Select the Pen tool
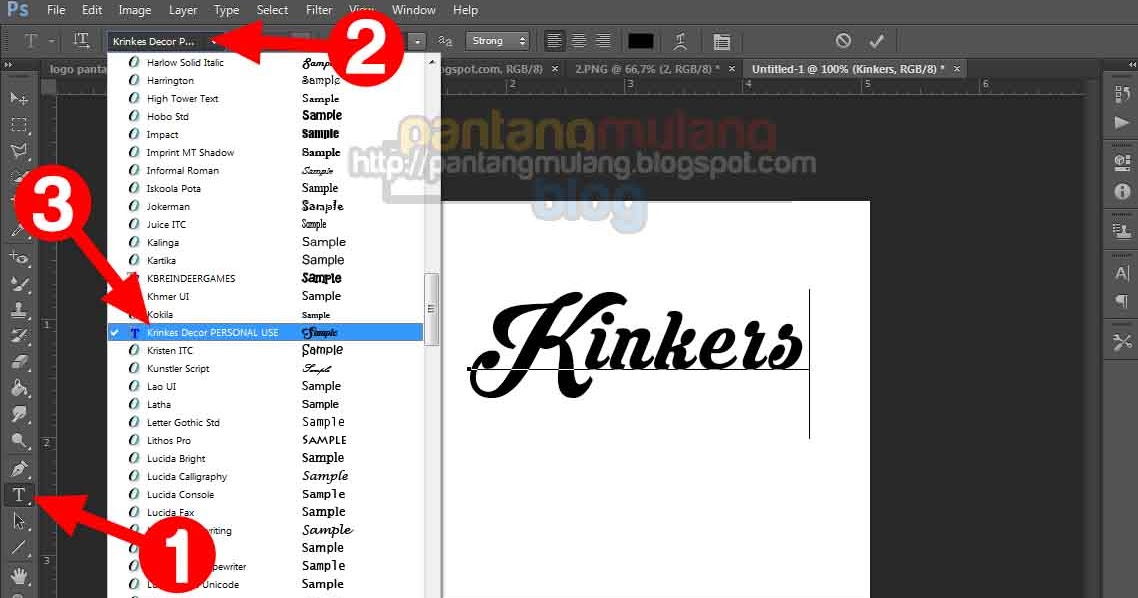The image size is (1138, 598). click(19, 468)
